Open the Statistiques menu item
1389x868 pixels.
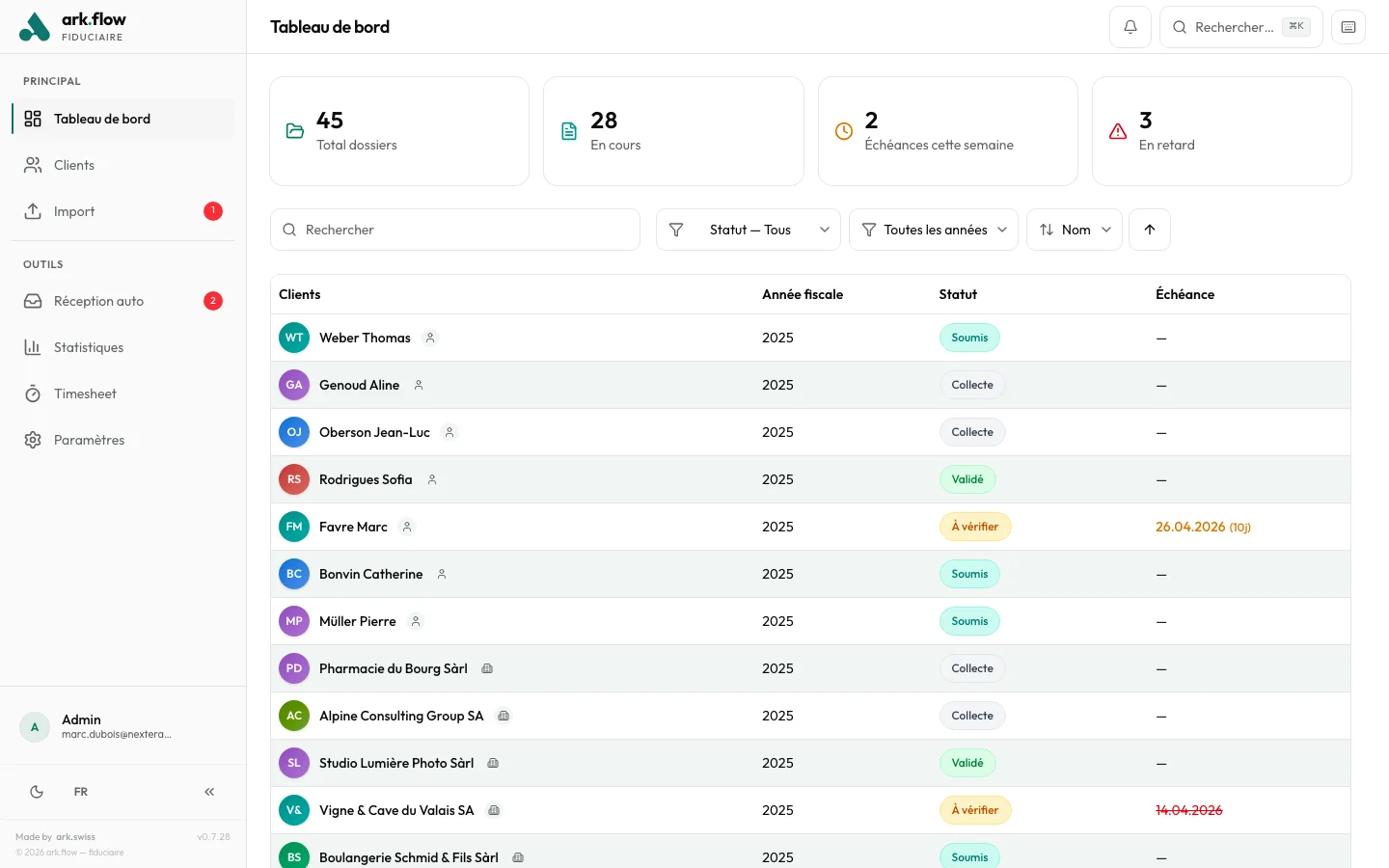(89, 347)
